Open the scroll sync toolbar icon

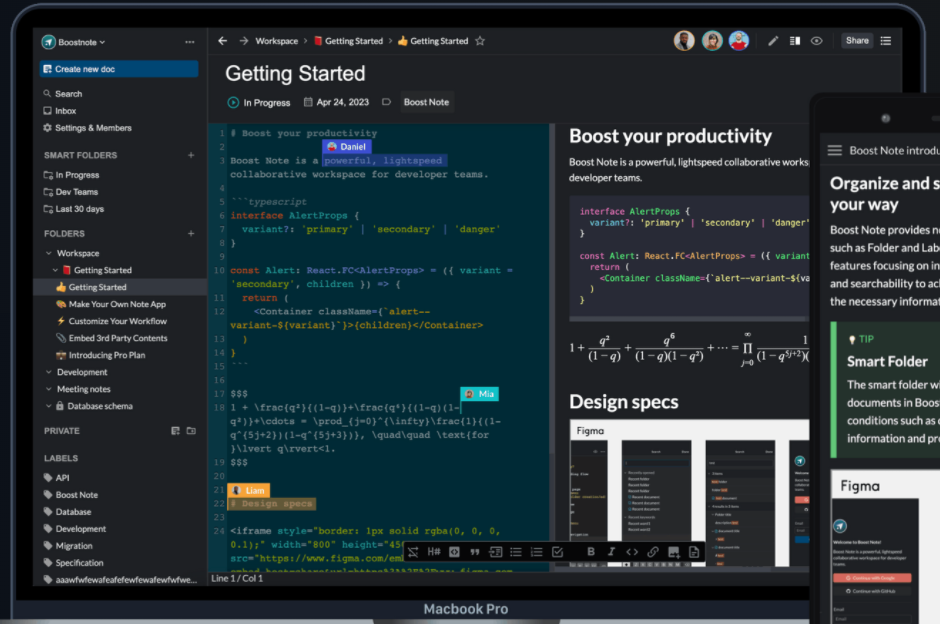[413, 552]
